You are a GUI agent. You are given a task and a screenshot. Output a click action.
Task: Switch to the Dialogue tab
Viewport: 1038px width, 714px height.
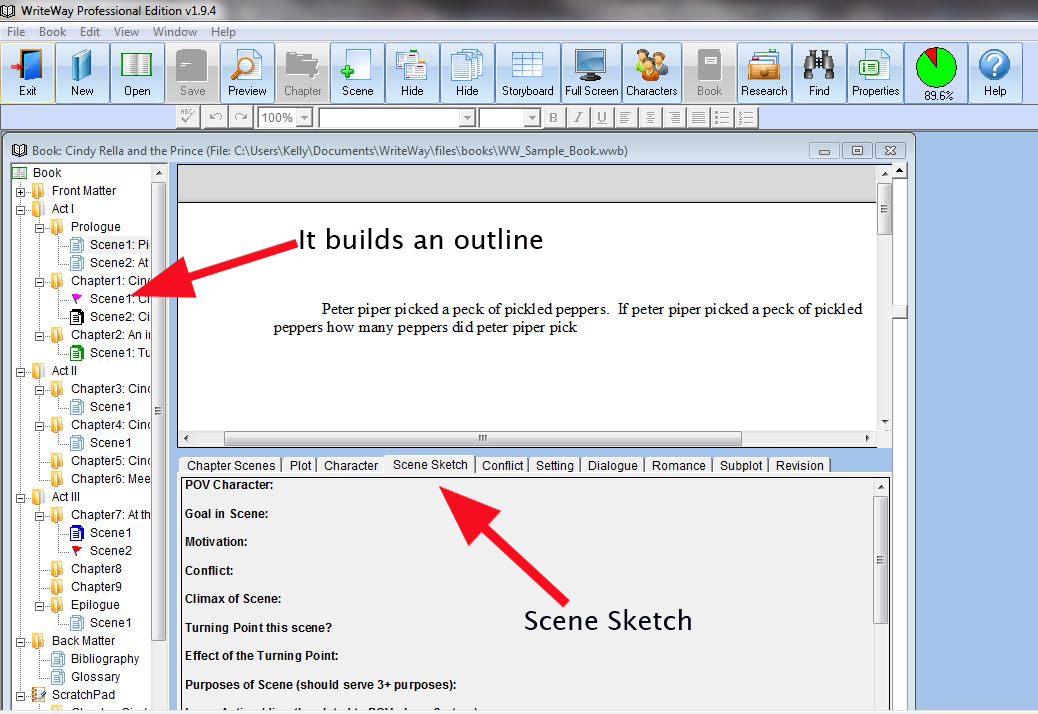(x=612, y=465)
